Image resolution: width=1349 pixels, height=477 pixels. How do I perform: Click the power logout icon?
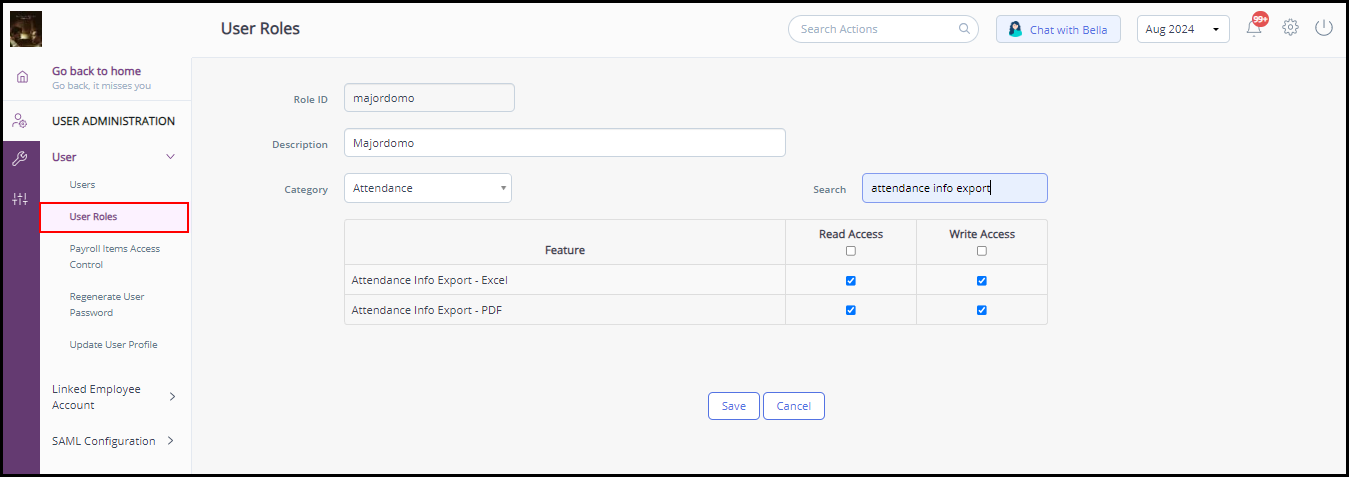(x=1324, y=28)
